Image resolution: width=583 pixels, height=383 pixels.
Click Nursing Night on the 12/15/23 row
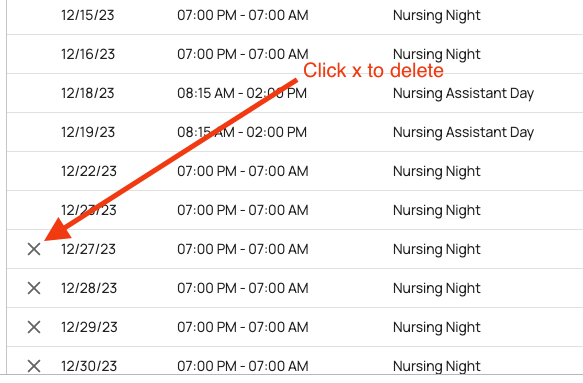coord(437,16)
